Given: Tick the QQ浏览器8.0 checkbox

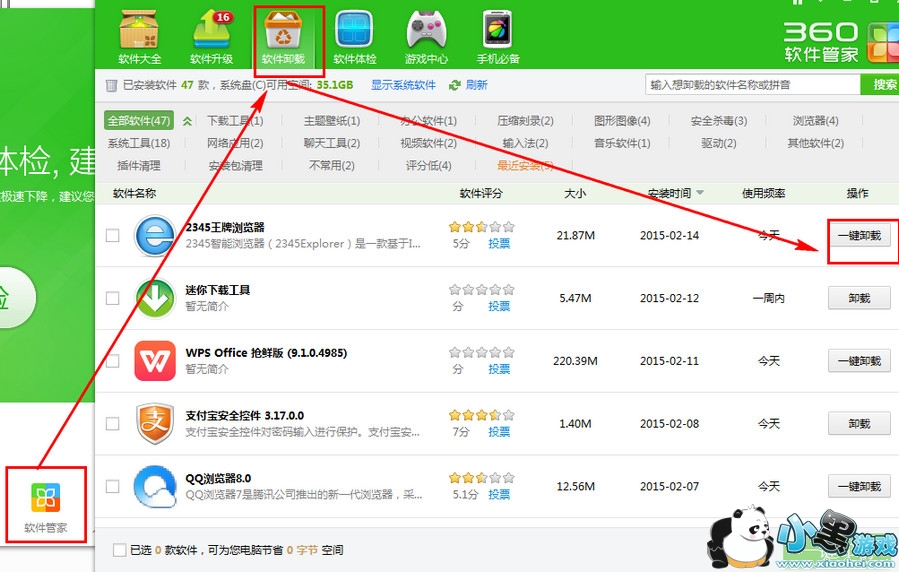Looking at the screenshot, I should pos(112,487).
